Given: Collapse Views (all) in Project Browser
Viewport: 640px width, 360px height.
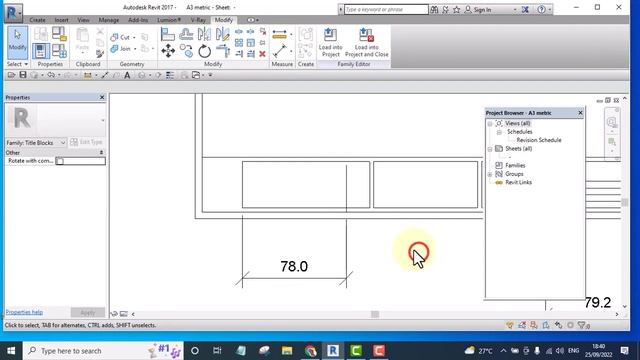Looking at the screenshot, I should 490,124.
